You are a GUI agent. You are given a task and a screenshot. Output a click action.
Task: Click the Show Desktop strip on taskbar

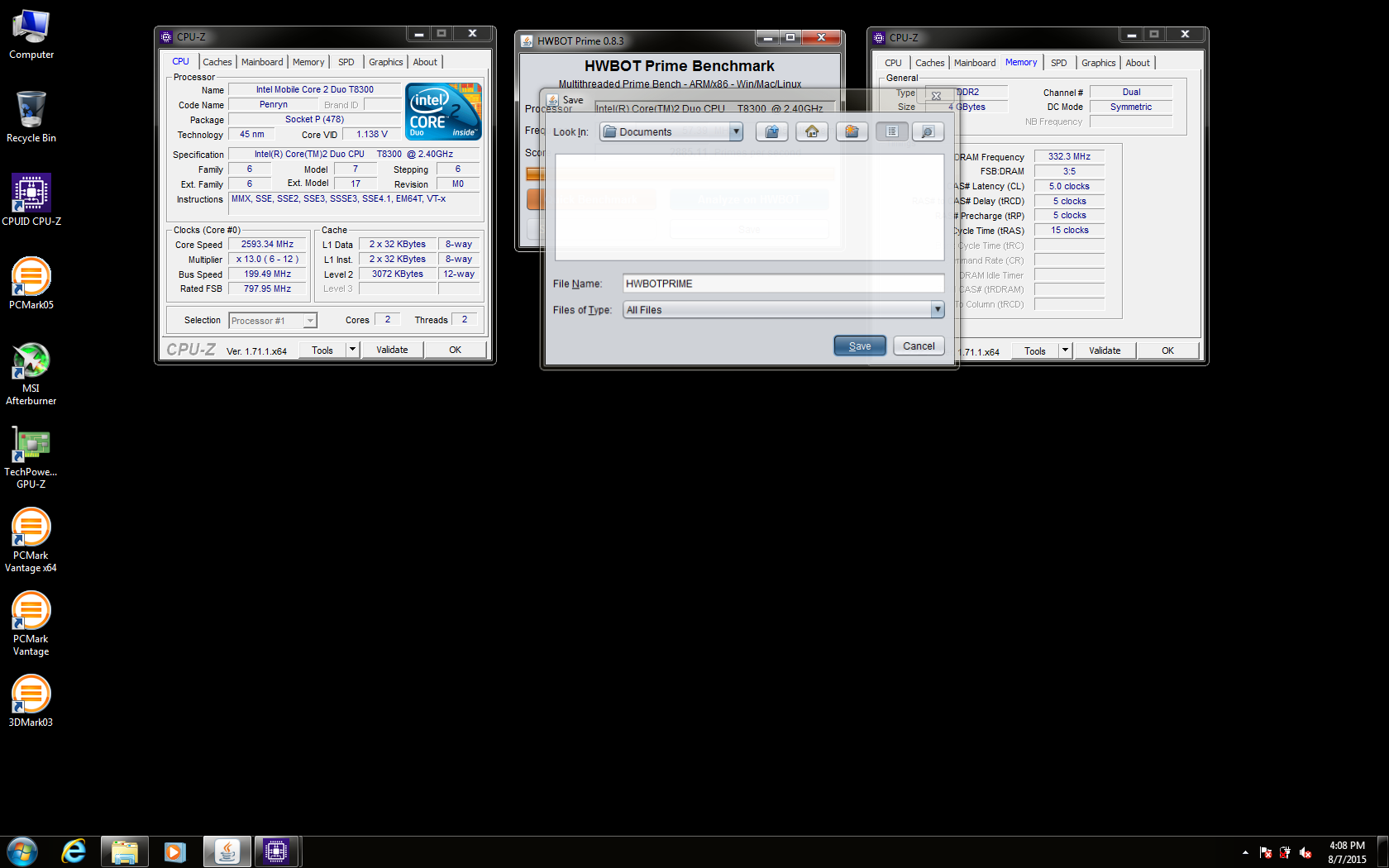(1382, 852)
